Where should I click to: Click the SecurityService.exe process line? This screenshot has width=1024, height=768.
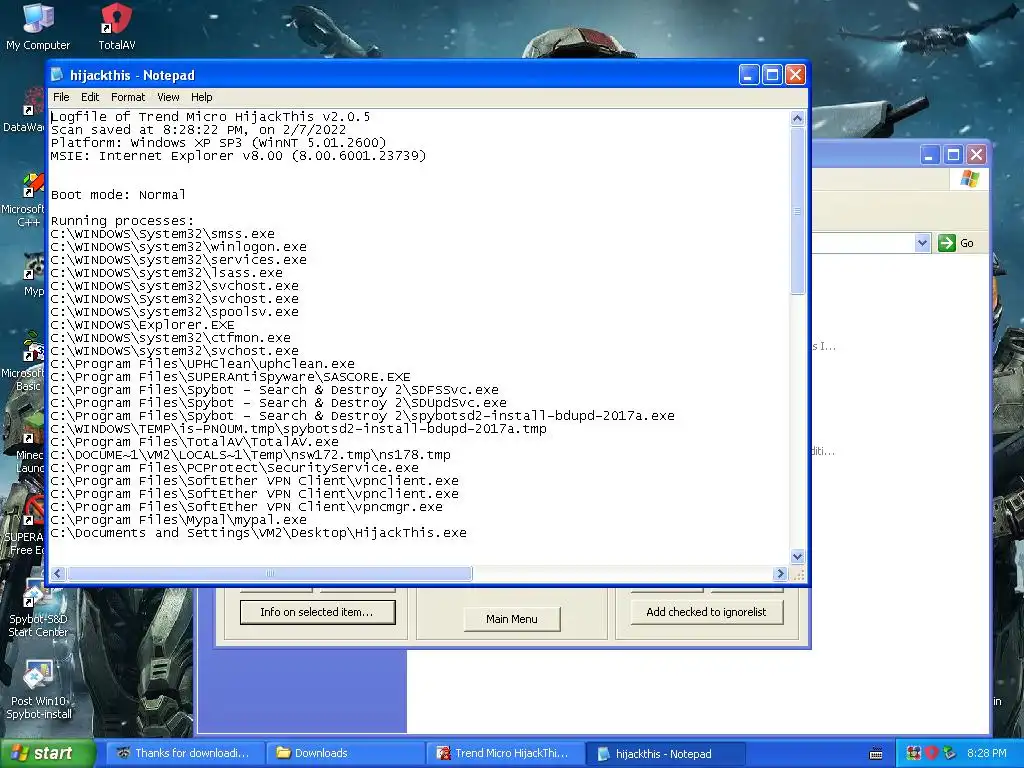(234, 468)
